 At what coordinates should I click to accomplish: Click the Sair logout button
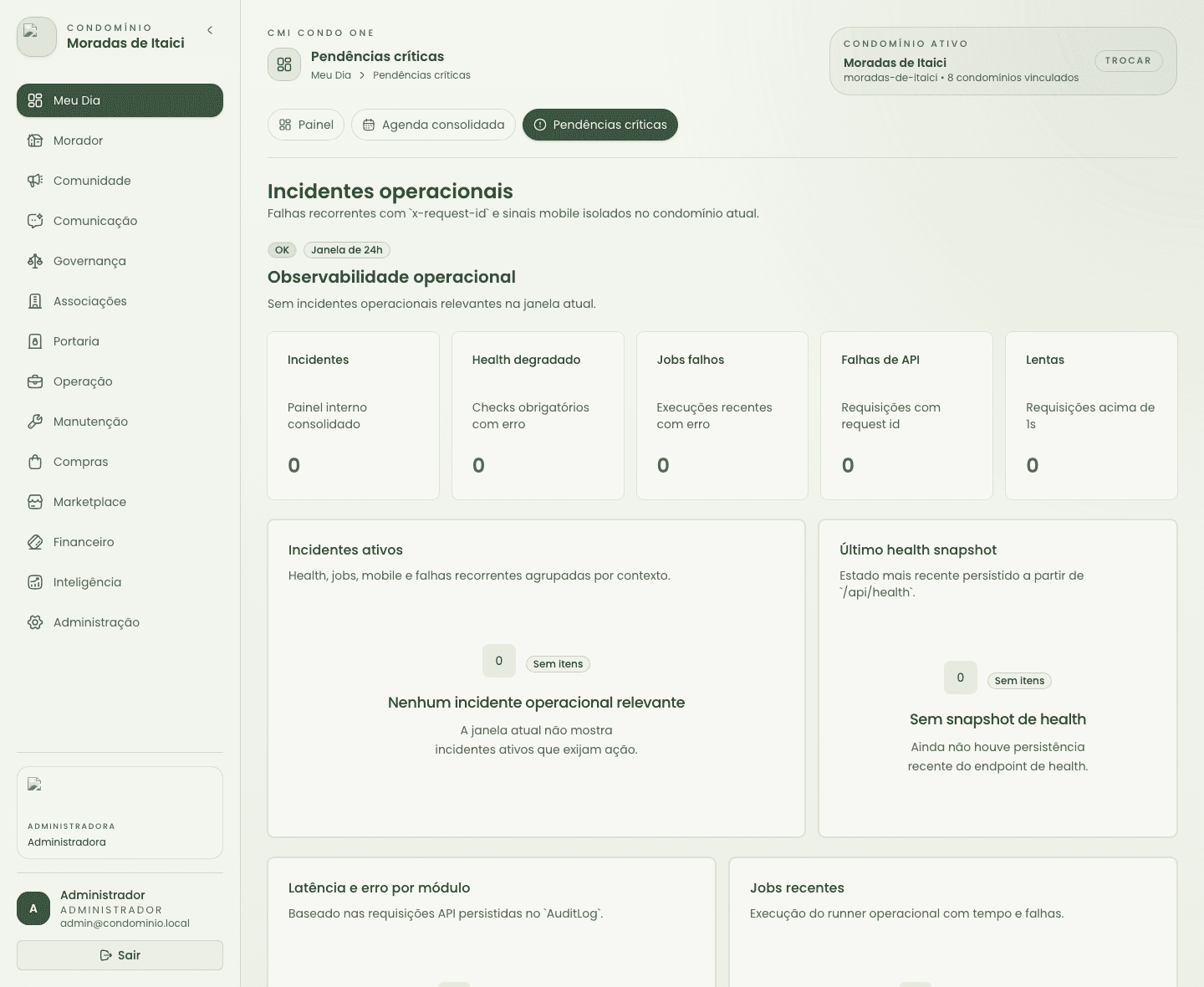pyautogui.click(x=120, y=955)
